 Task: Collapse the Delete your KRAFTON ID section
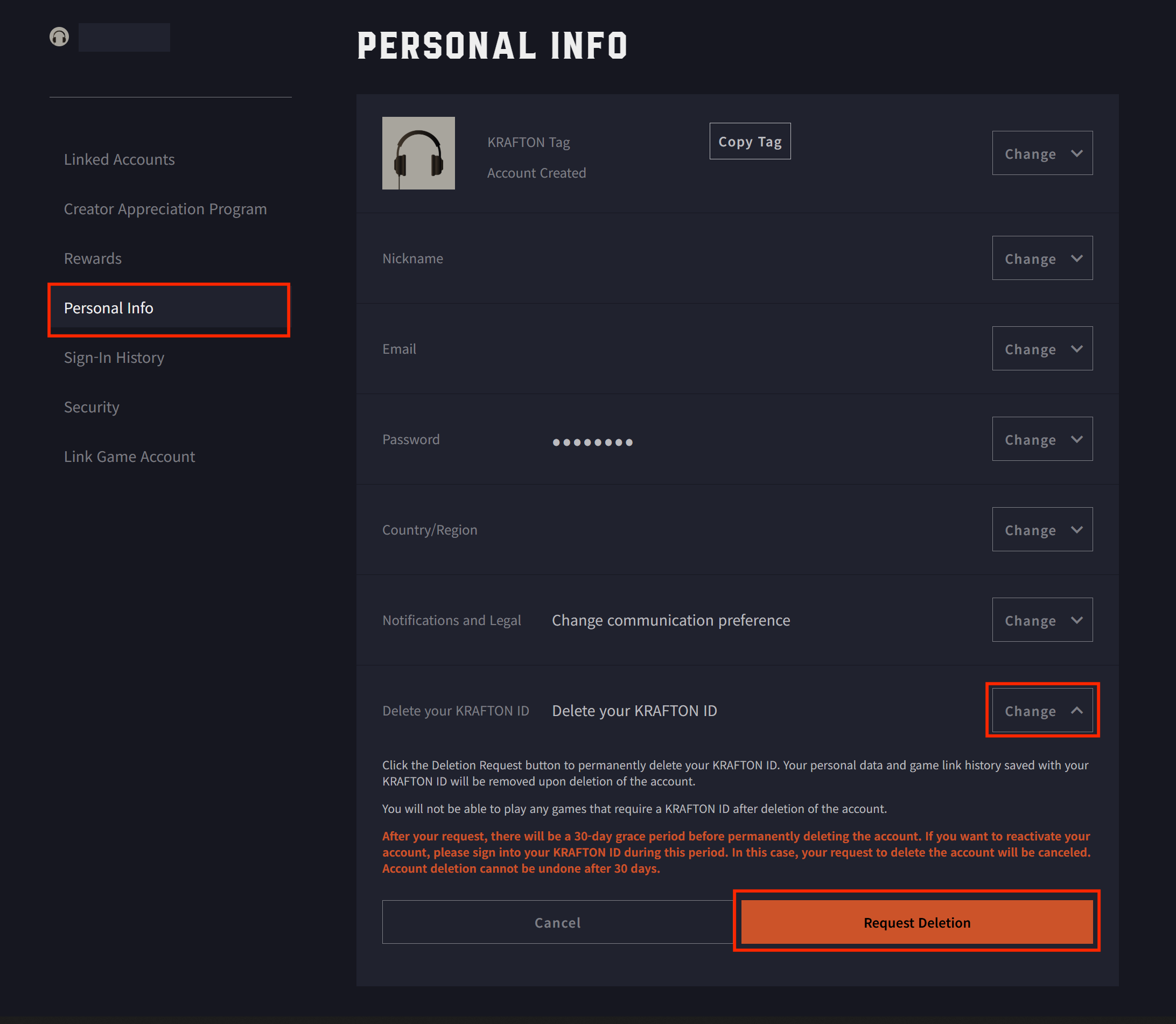(x=1042, y=710)
